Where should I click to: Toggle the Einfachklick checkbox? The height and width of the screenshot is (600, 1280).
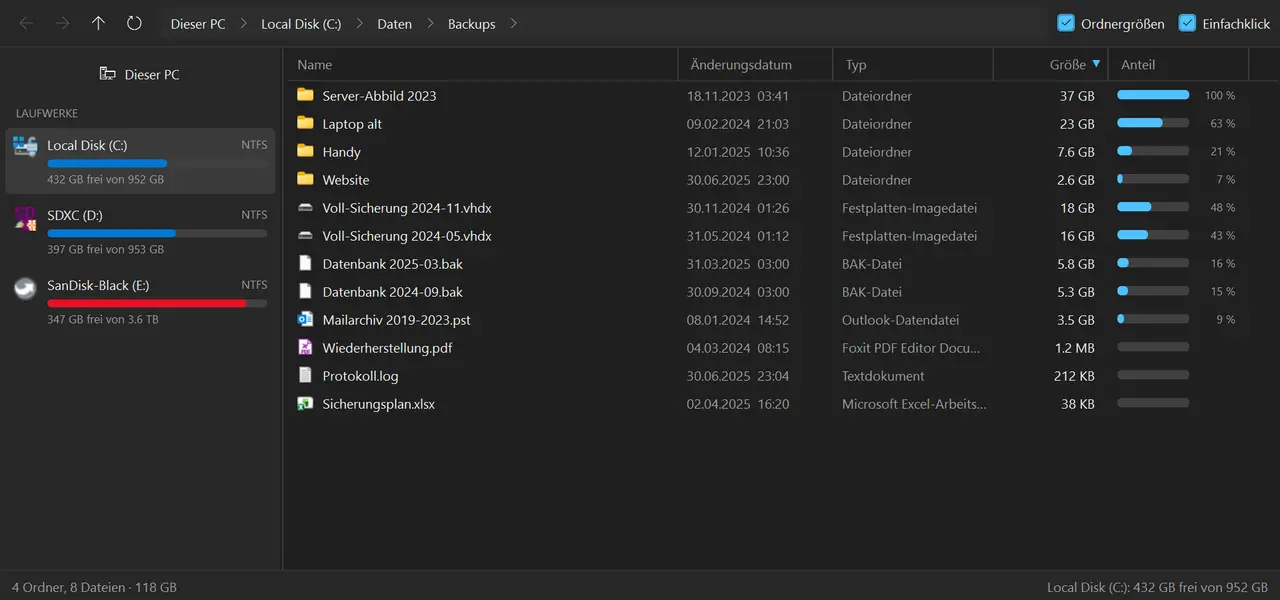point(1187,23)
